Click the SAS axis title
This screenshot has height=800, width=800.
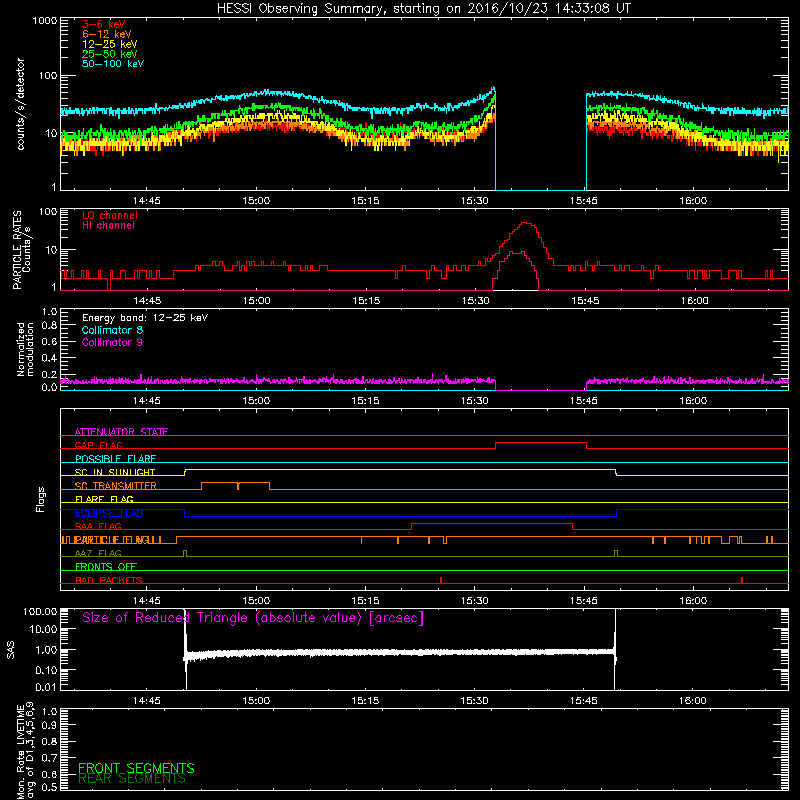pyautogui.click(x=10, y=650)
